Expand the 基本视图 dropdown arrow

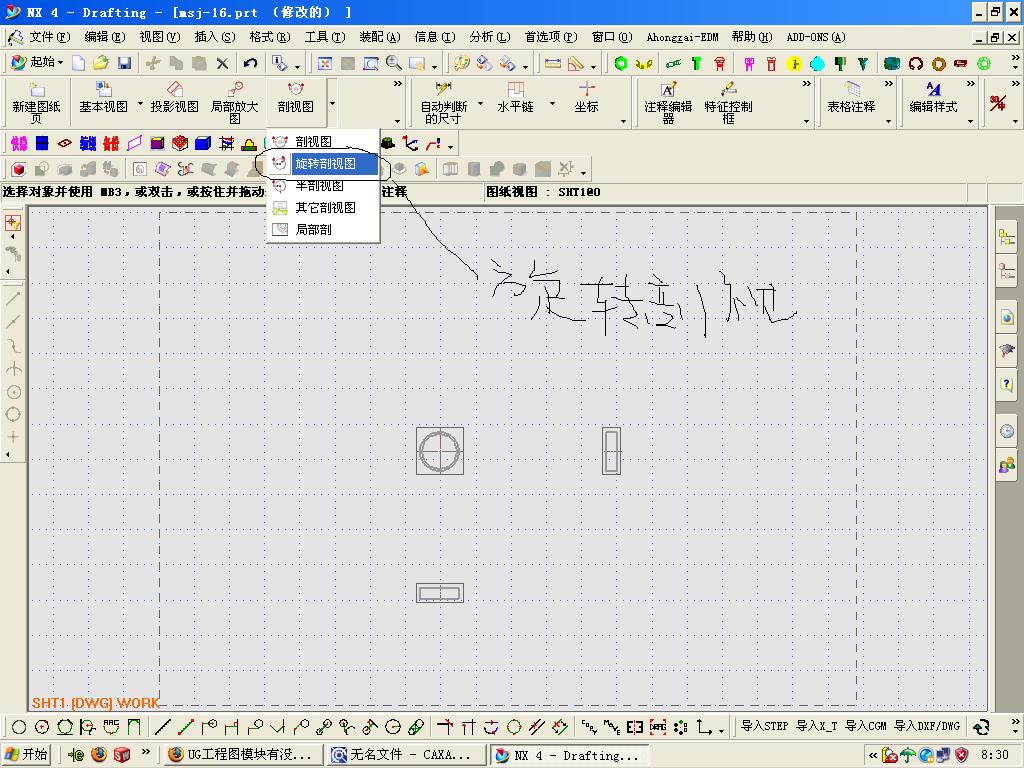click(x=140, y=103)
